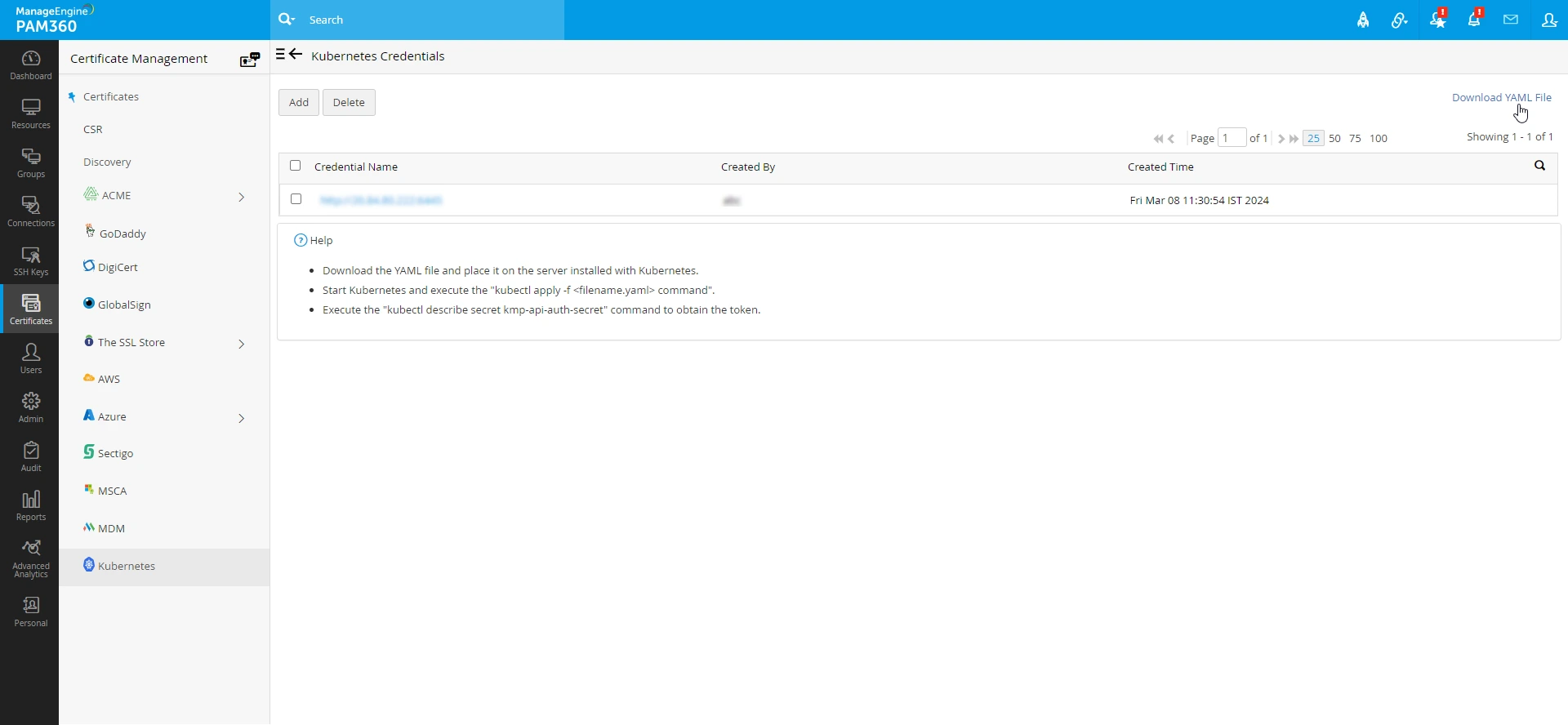Image resolution: width=1568 pixels, height=725 pixels.
Task: Open the Audit section
Action: [30, 457]
